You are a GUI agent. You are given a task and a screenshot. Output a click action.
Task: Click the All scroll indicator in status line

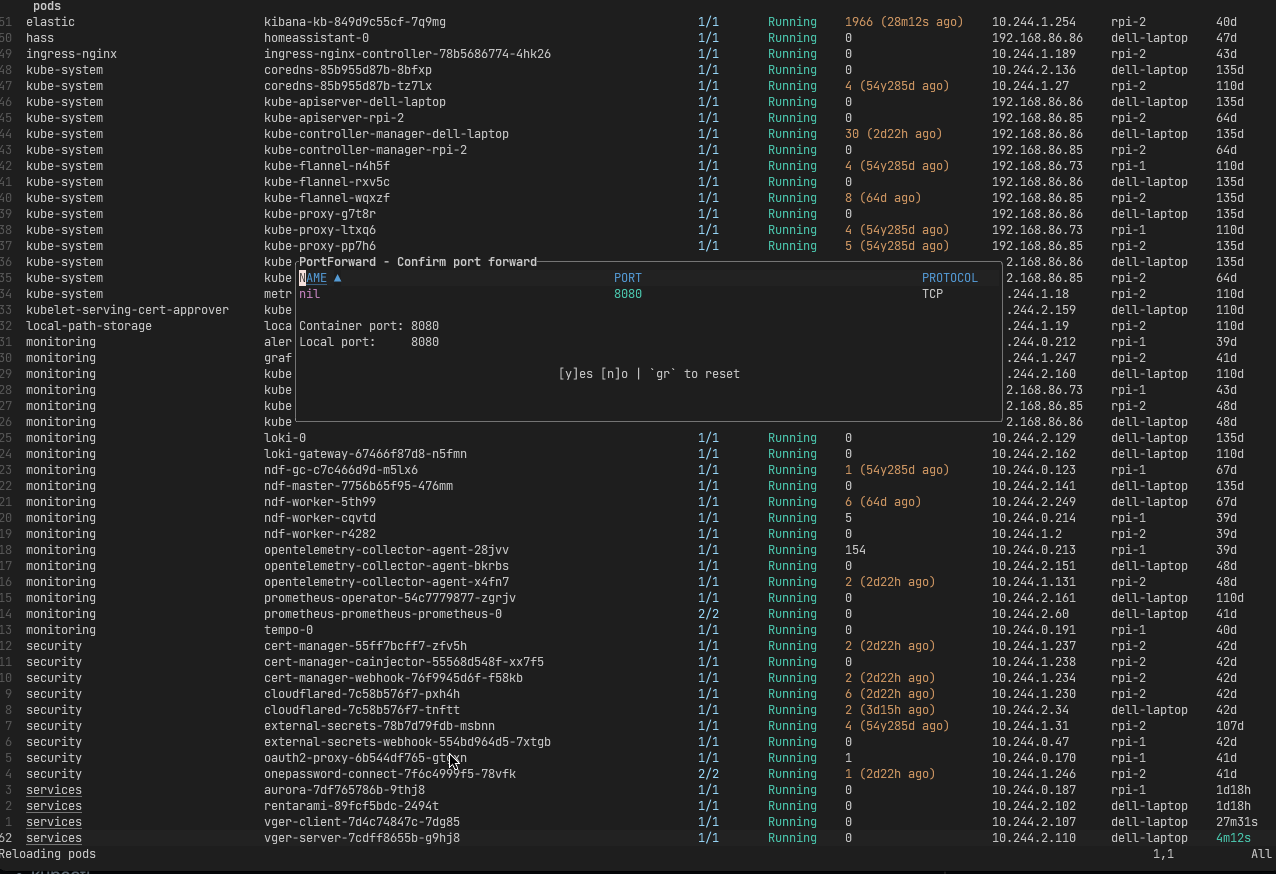click(x=1261, y=854)
